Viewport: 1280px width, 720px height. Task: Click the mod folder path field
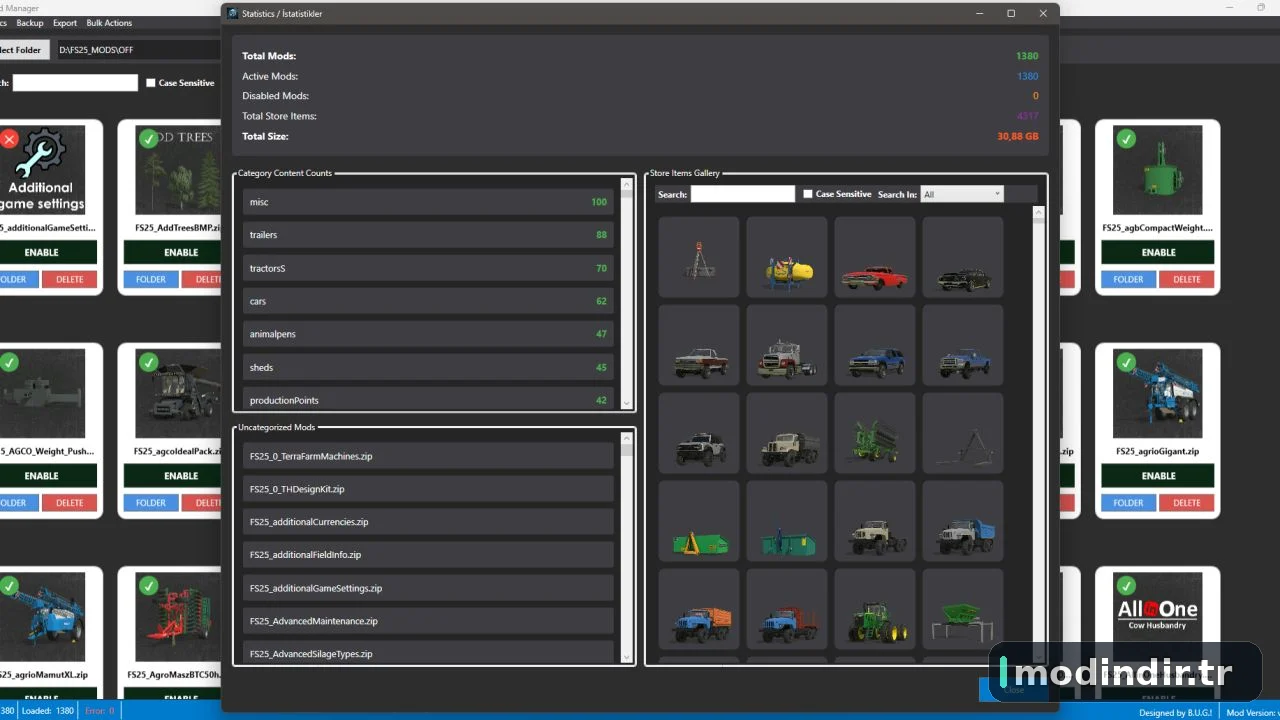(138, 50)
